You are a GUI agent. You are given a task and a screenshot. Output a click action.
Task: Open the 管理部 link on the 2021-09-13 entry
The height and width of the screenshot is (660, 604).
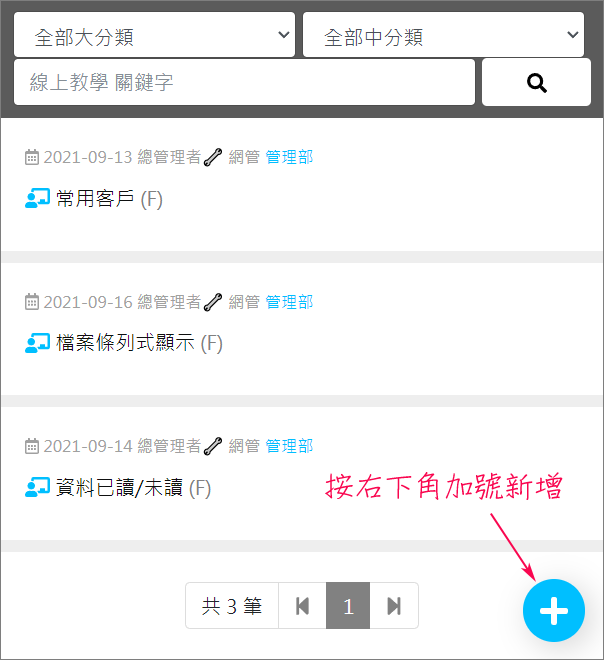pos(289,157)
